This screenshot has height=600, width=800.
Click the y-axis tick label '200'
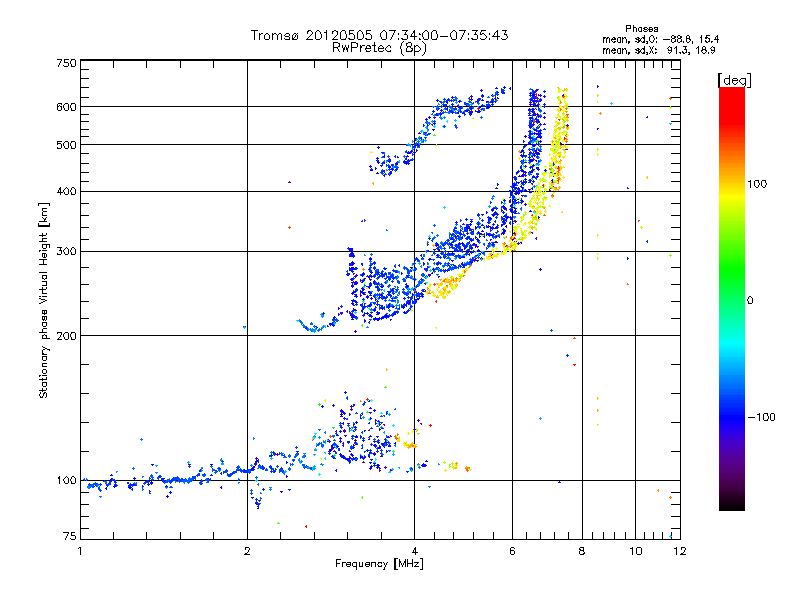tap(66, 336)
